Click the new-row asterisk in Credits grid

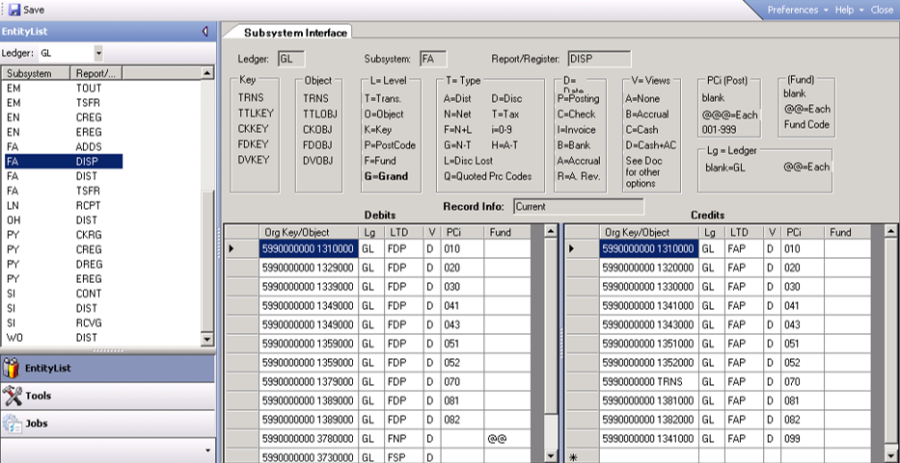(573, 456)
